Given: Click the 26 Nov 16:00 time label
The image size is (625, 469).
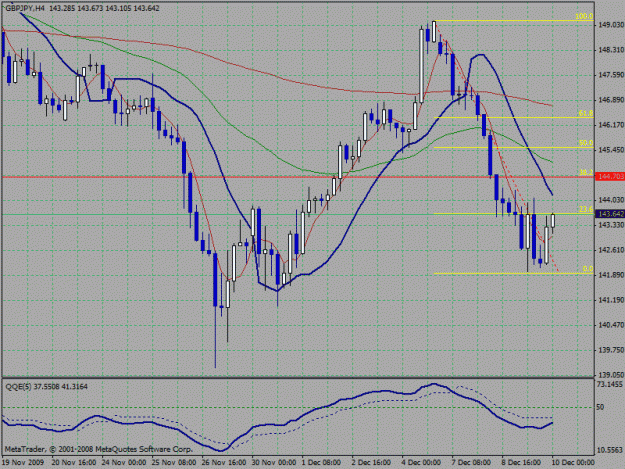Looking at the screenshot, I should [224, 463].
